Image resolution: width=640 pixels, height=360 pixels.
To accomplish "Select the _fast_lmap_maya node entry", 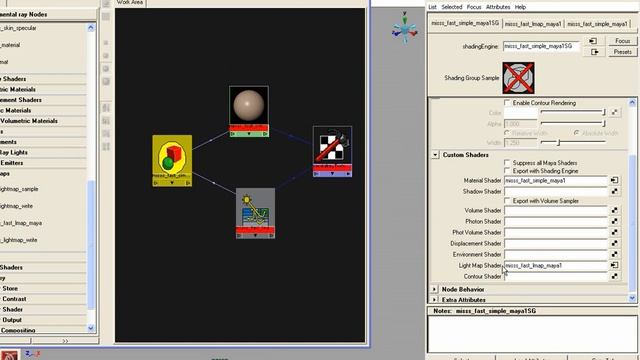I will pos(21,223).
